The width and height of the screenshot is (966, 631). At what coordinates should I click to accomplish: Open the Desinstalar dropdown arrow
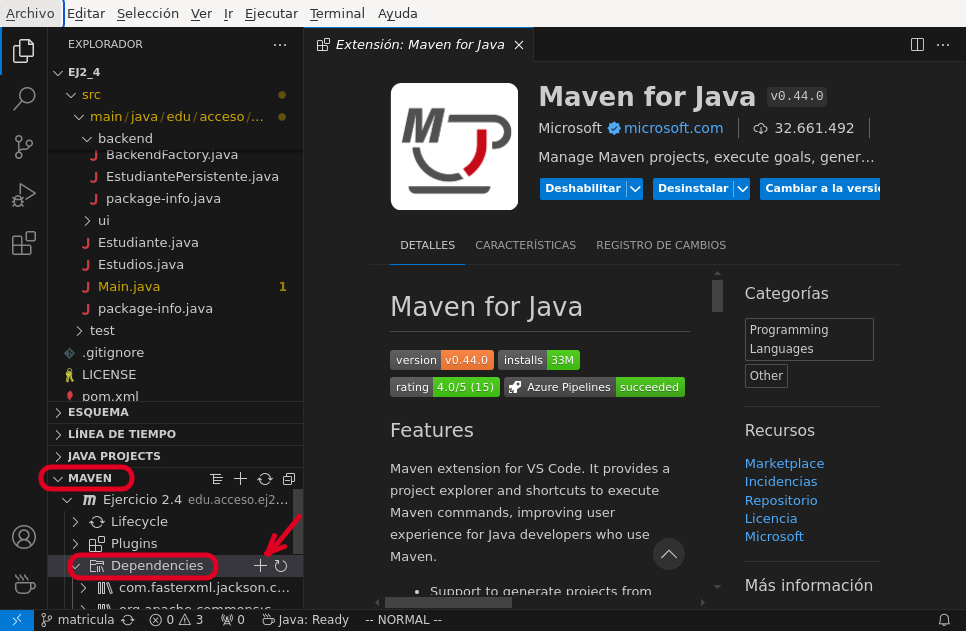pos(742,189)
